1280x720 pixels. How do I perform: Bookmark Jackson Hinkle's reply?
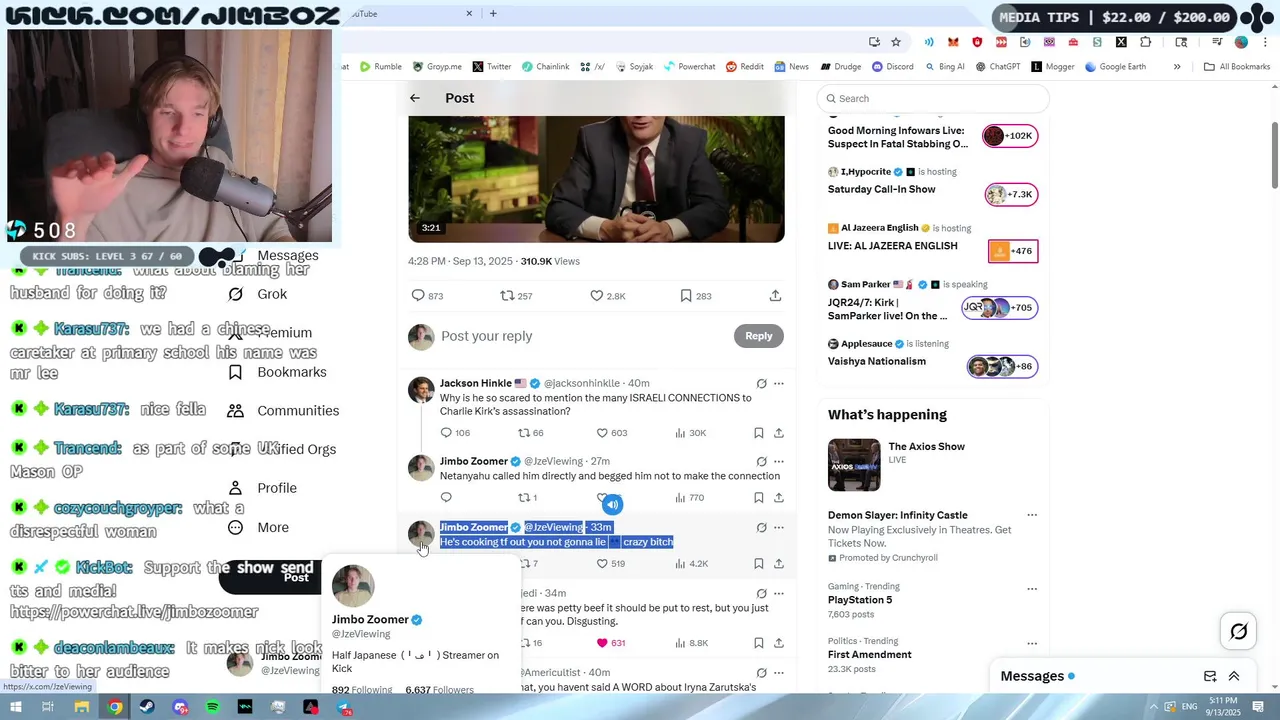758,433
